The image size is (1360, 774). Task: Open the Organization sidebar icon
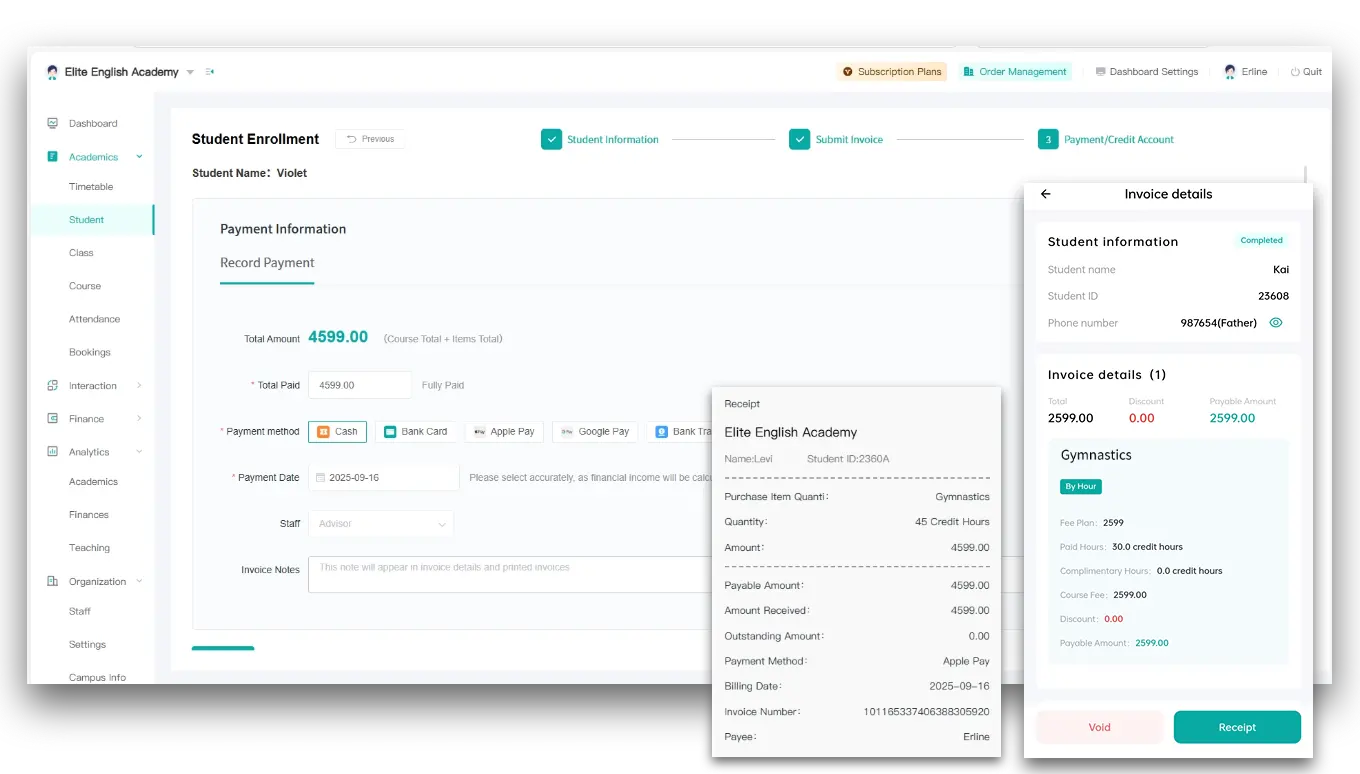tap(54, 581)
